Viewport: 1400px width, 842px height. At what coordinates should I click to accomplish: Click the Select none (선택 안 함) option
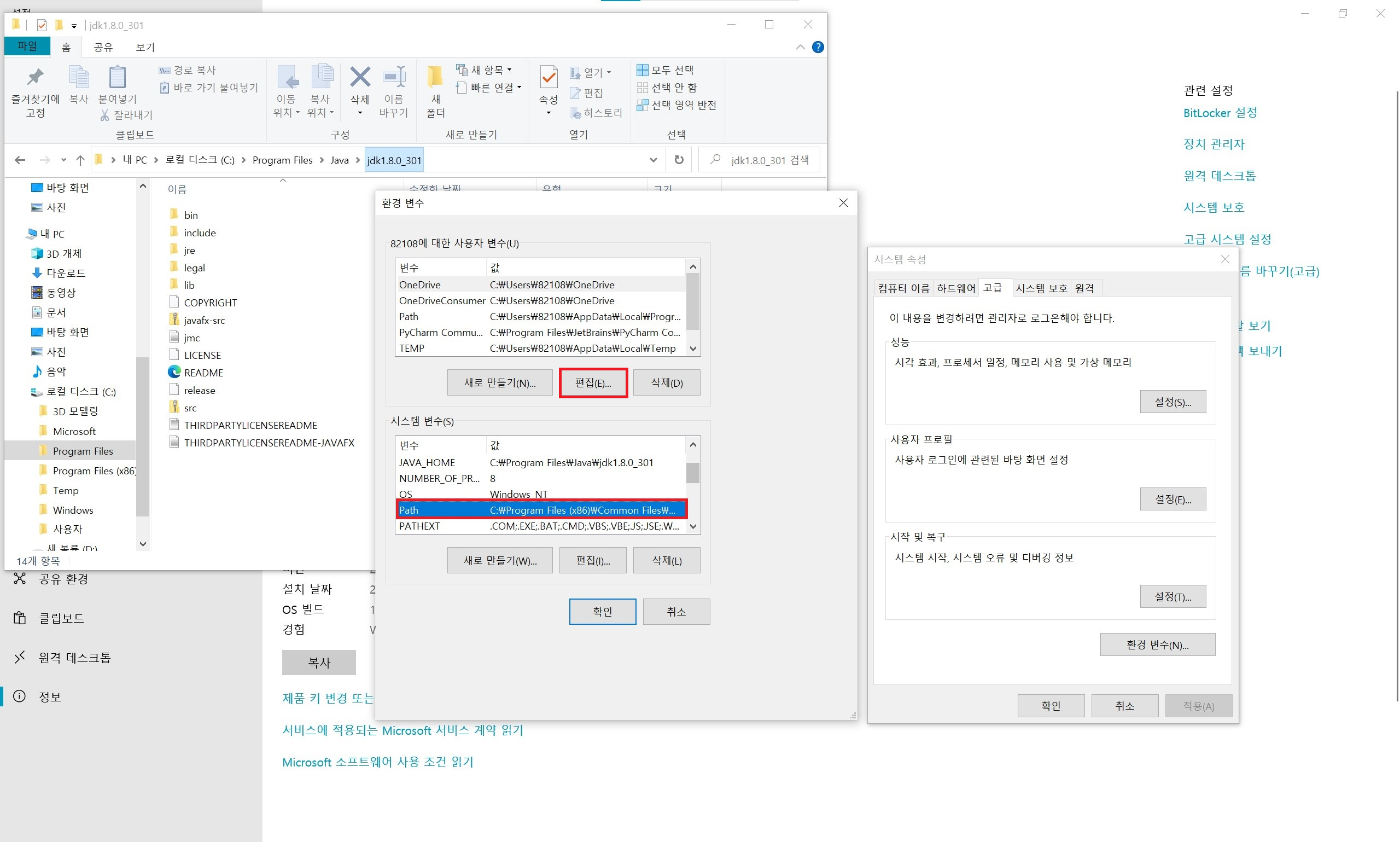[667, 88]
